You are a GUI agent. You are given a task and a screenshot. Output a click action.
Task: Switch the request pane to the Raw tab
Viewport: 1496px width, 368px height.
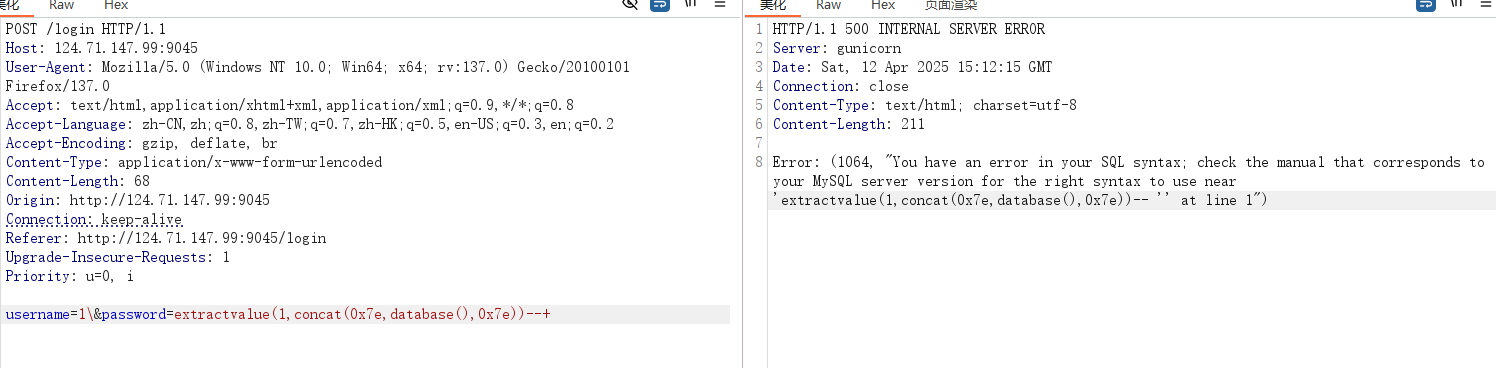(x=62, y=5)
